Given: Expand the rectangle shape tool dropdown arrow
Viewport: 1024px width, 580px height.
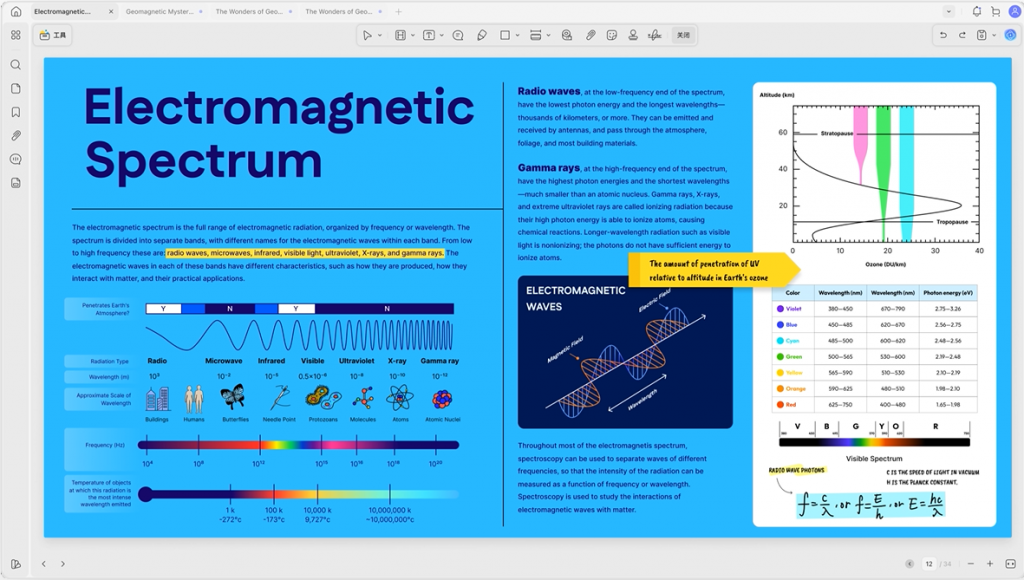Looking at the screenshot, I should click(x=518, y=35).
